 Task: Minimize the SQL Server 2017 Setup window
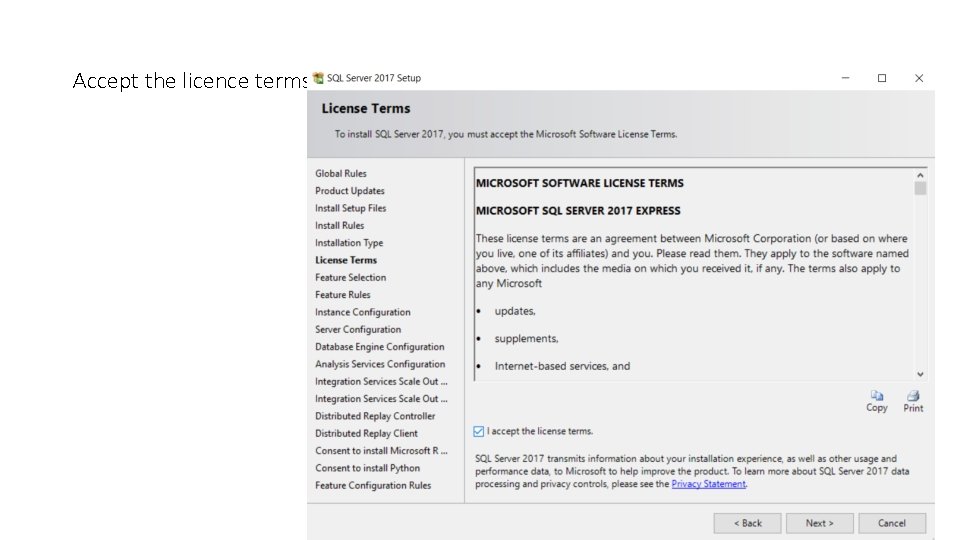tap(845, 78)
